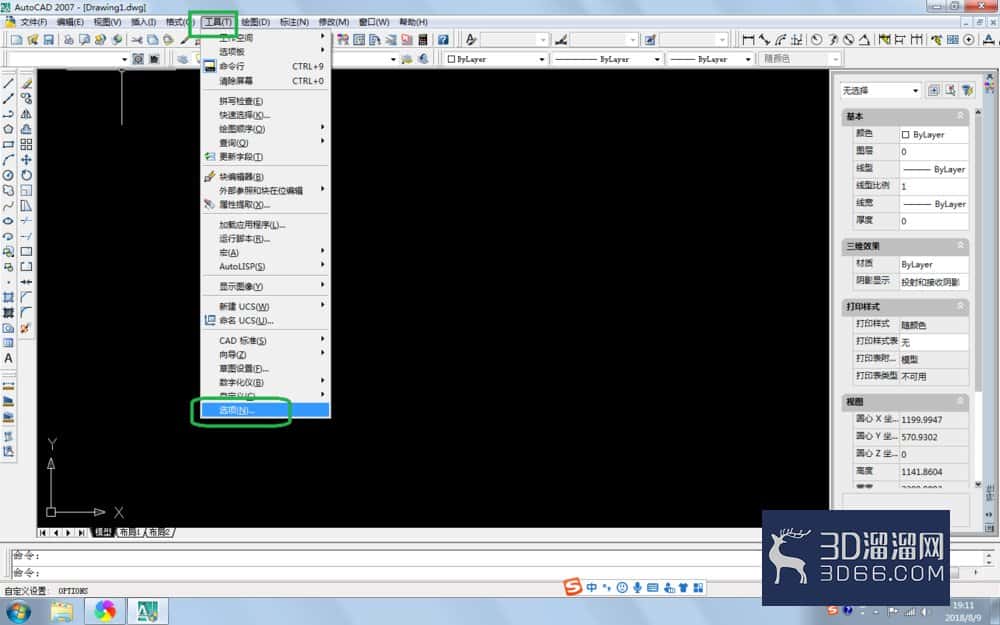Choose 草图设置(F)... menu entry
This screenshot has width=1000, height=625.
tap(265, 369)
